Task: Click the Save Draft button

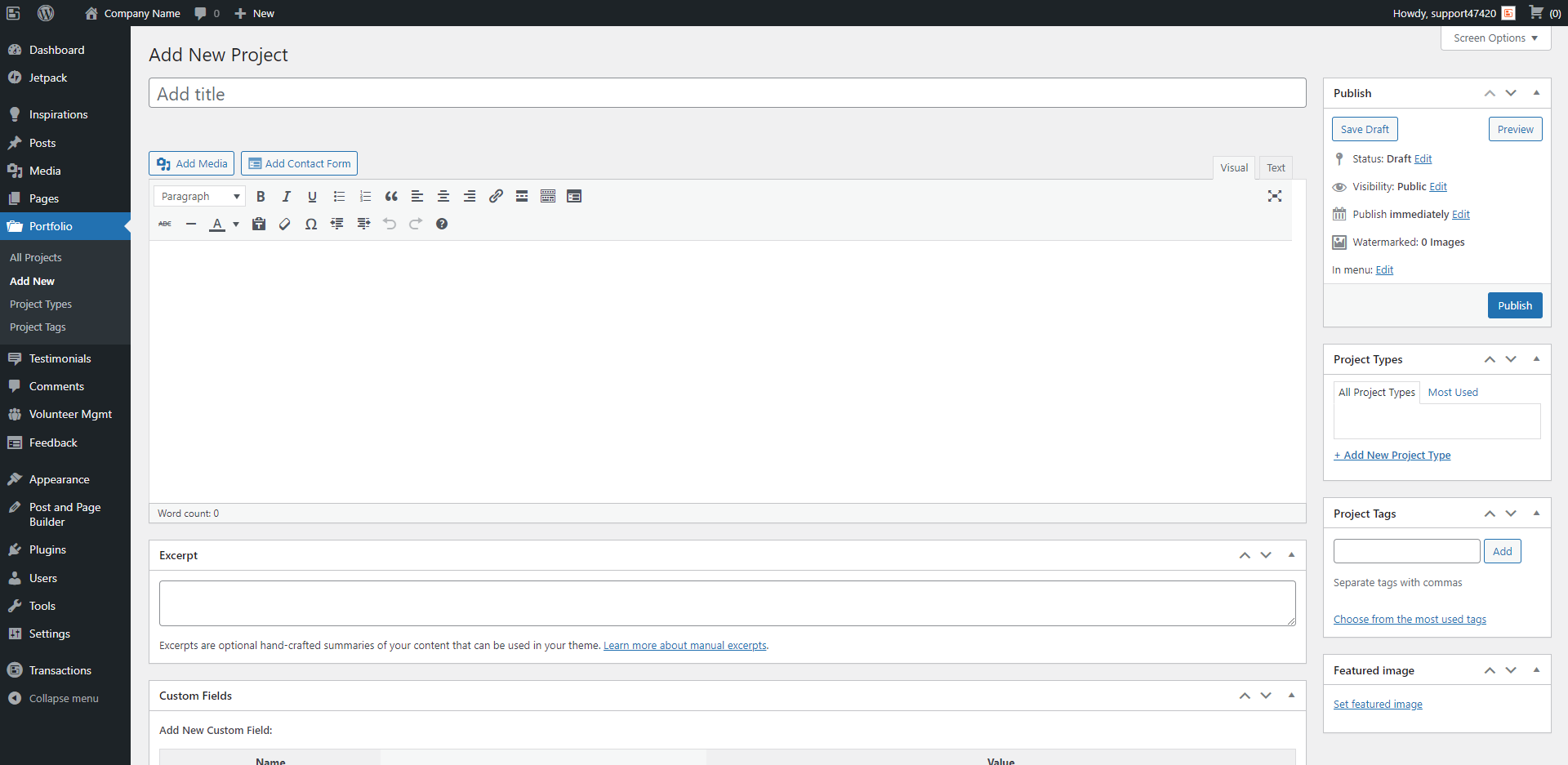Action: coord(1365,129)
